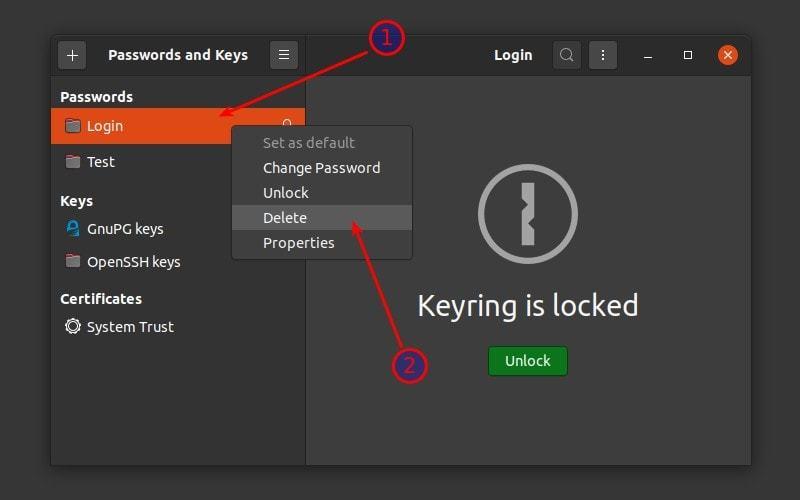Select the OpenSSH keys entry
The image size is (800, 500).
pos(133,262)
